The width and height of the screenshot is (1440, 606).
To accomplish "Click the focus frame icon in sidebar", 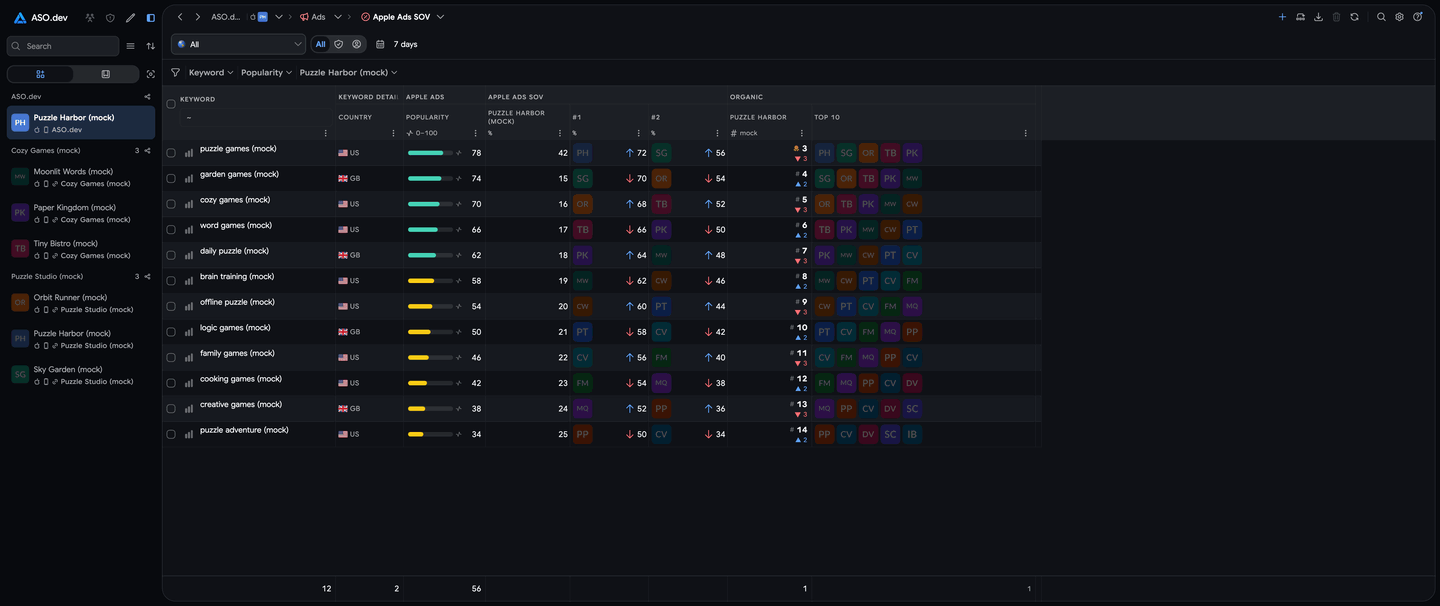I will click(150, 74).
